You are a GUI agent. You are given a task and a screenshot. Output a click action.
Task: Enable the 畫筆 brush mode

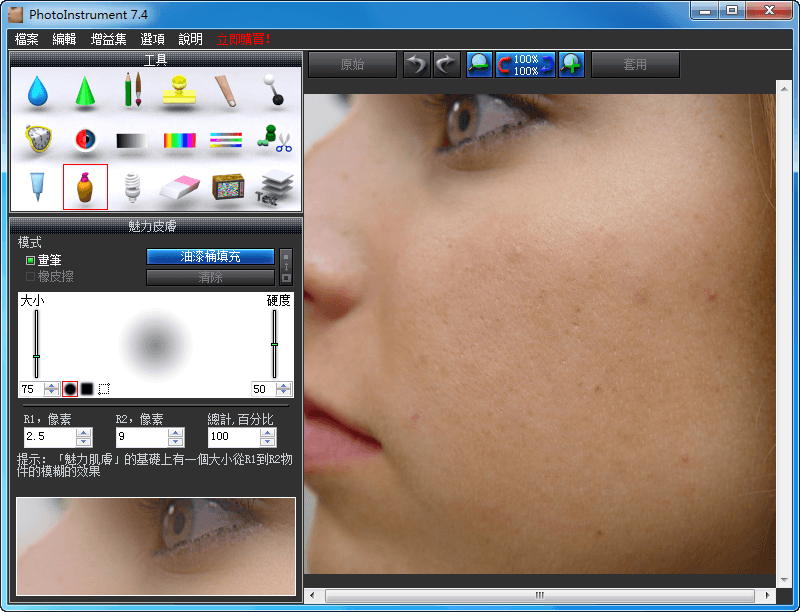[x=44, y=260]
